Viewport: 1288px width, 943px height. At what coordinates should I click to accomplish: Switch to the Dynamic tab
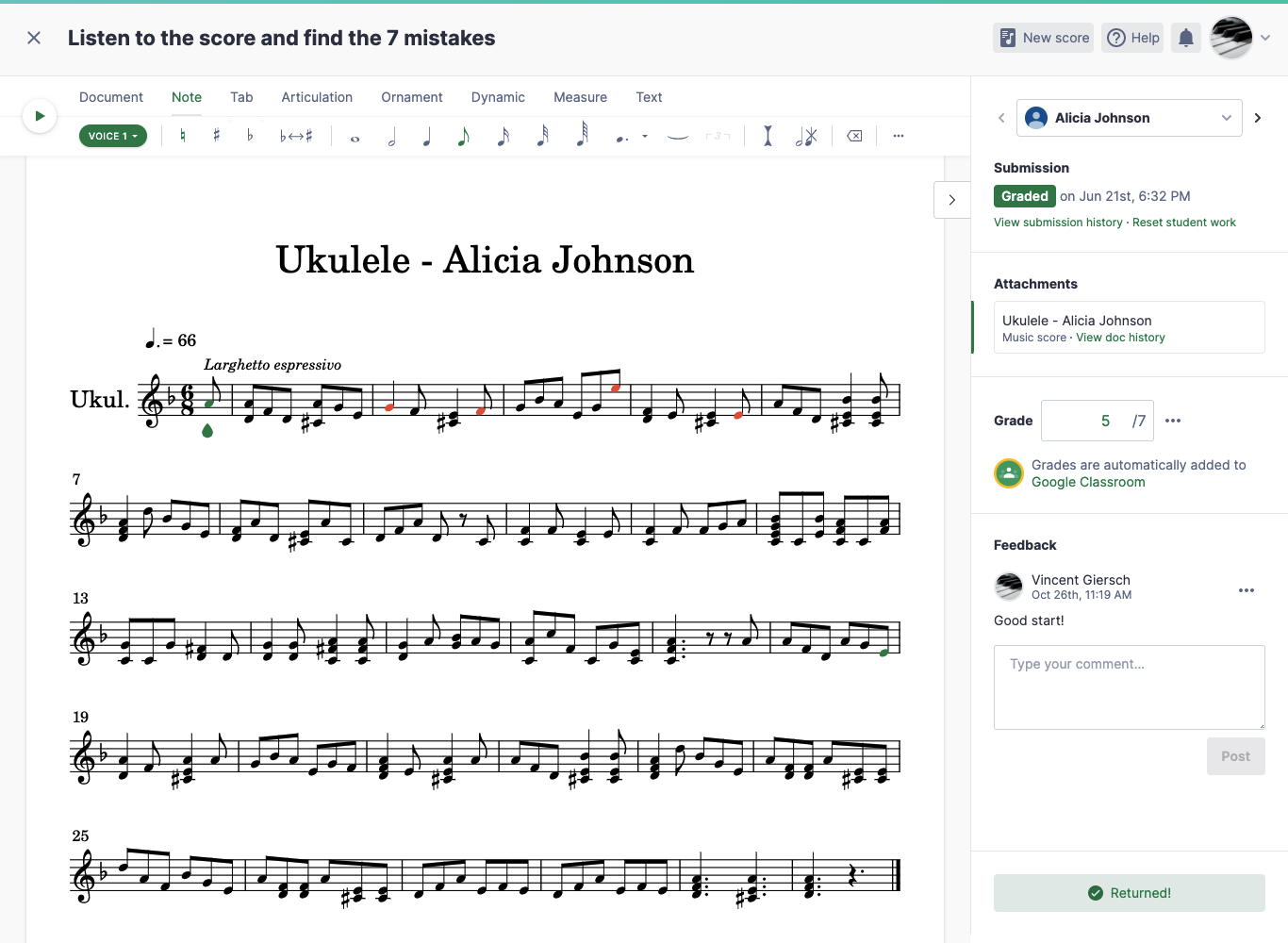[x=498, y=97]
